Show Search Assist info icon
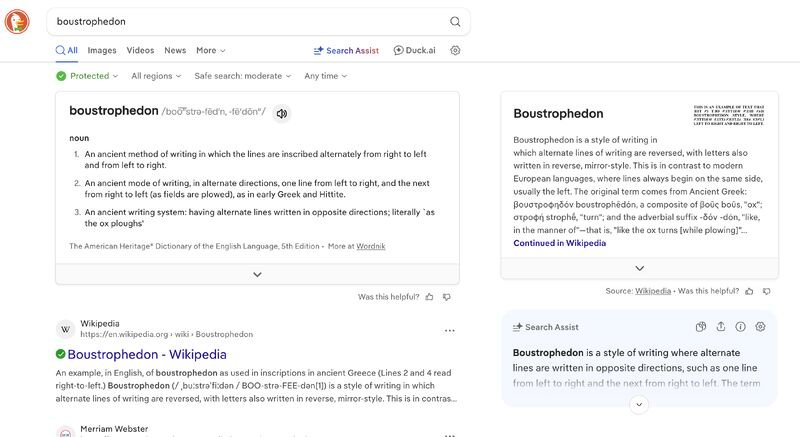The height and width of the screenshot is (437, 800). (740, 327)
